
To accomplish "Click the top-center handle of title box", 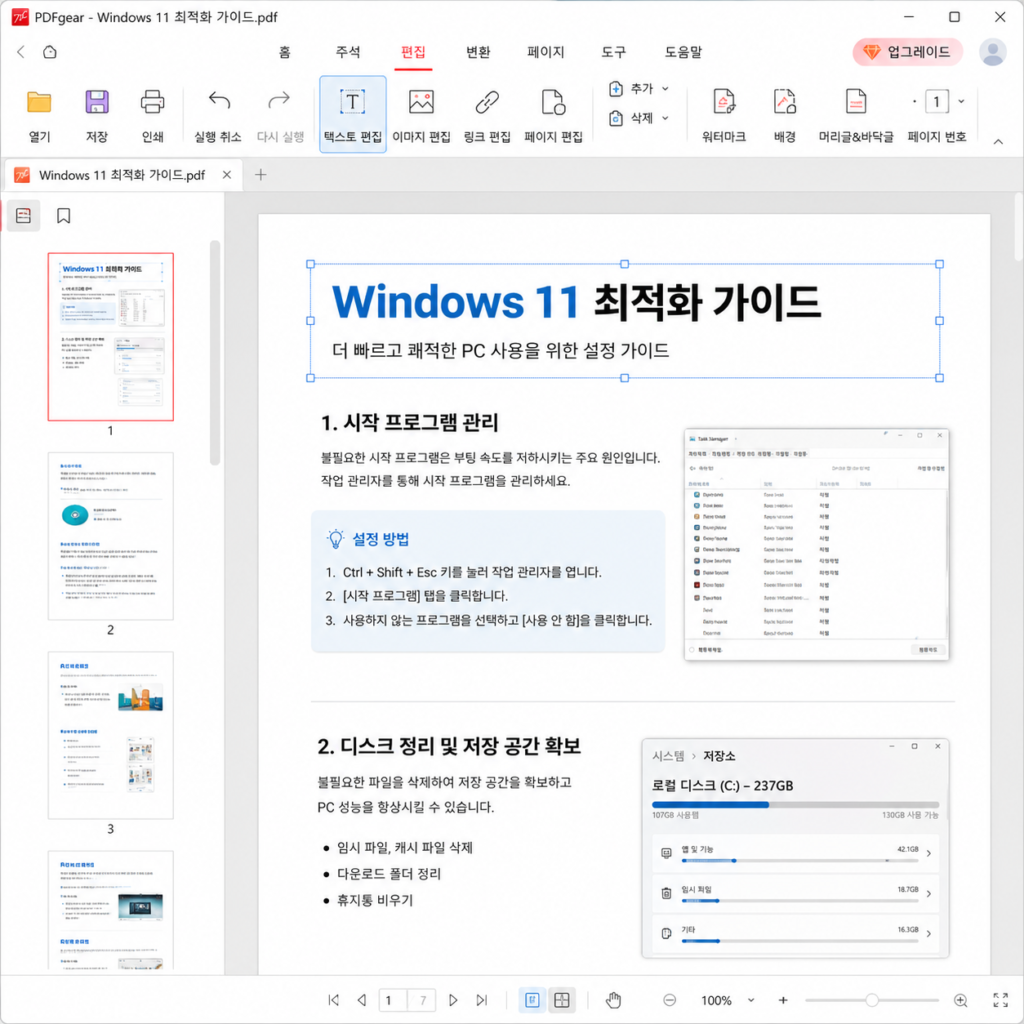I will [x=624, y=264].
